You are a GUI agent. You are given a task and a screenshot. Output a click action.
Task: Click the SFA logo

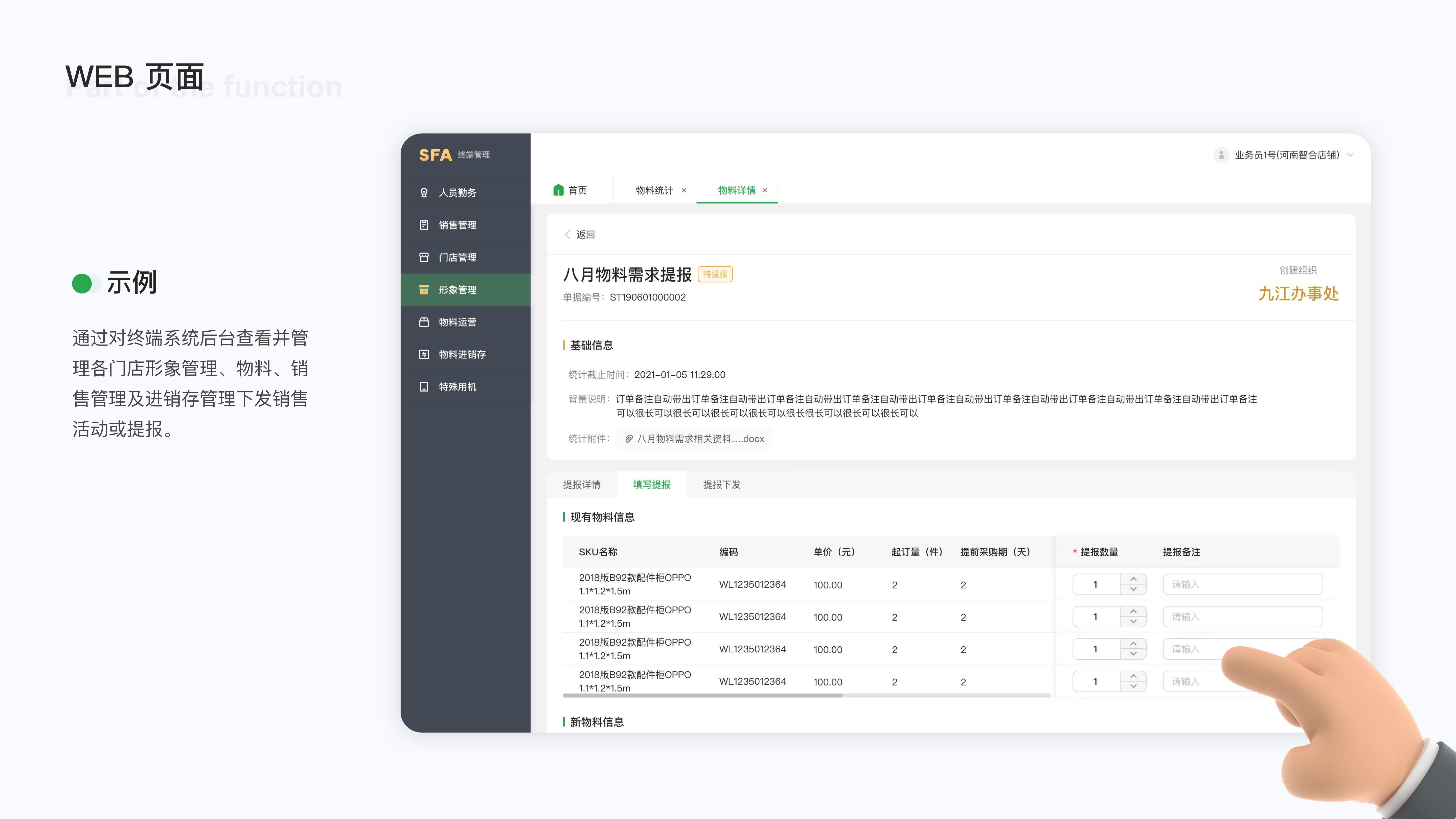tap(435, 155)
